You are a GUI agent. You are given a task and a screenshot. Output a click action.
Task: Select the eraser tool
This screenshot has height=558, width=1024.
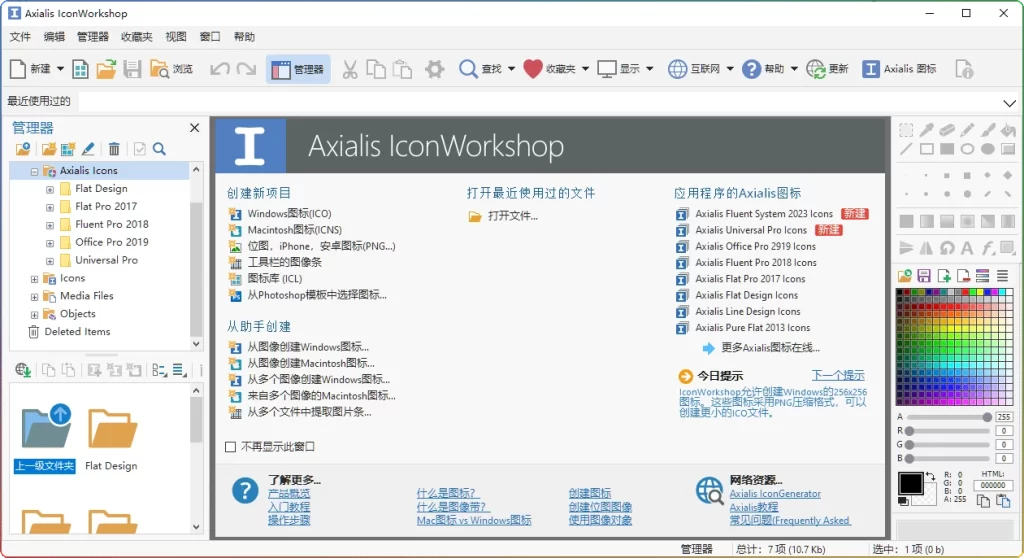point(947,130)
